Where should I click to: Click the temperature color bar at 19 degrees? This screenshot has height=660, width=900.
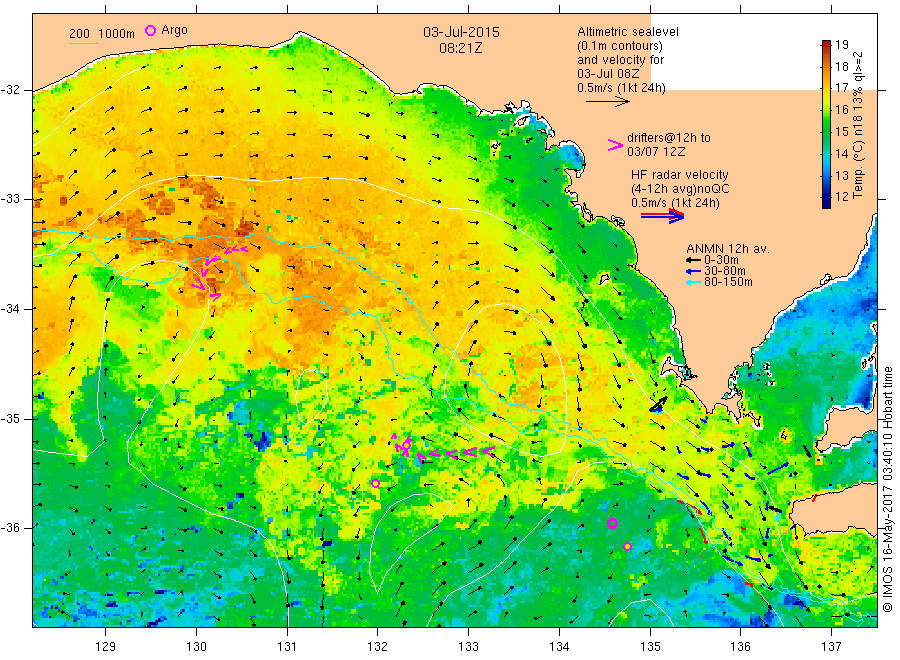click(826, 44)
